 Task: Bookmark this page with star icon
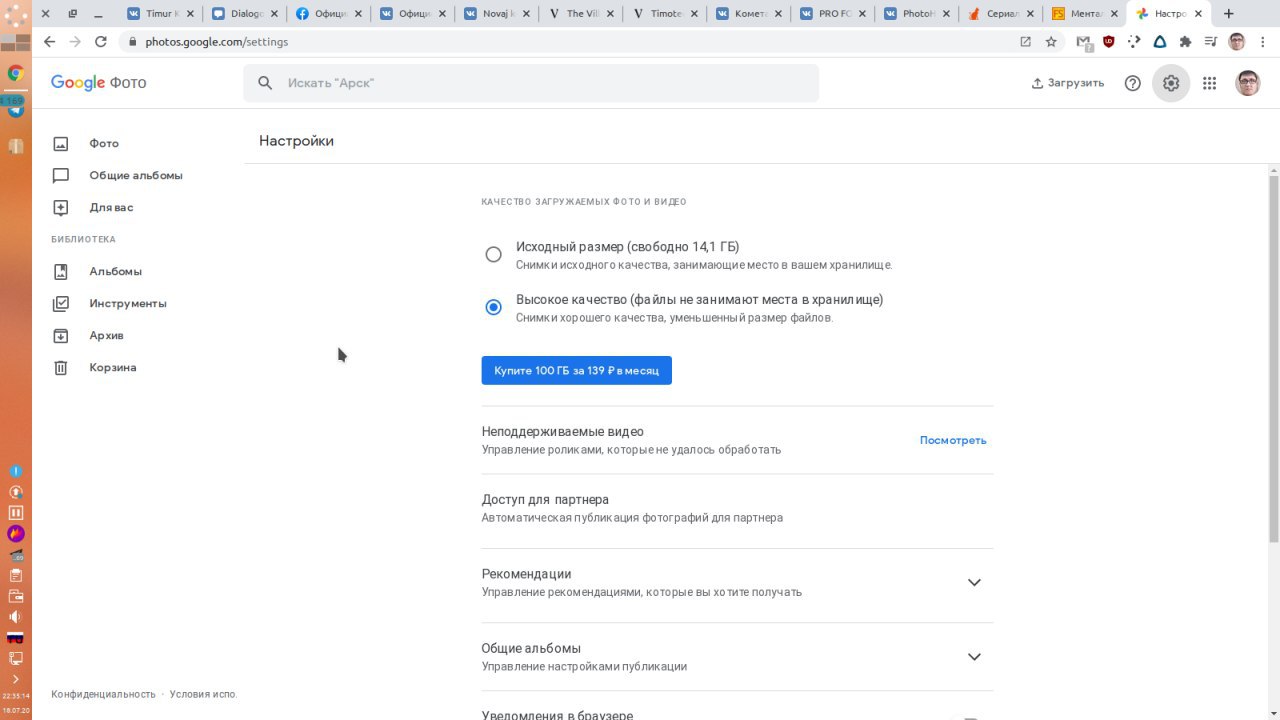click(x=1051, y=42)
